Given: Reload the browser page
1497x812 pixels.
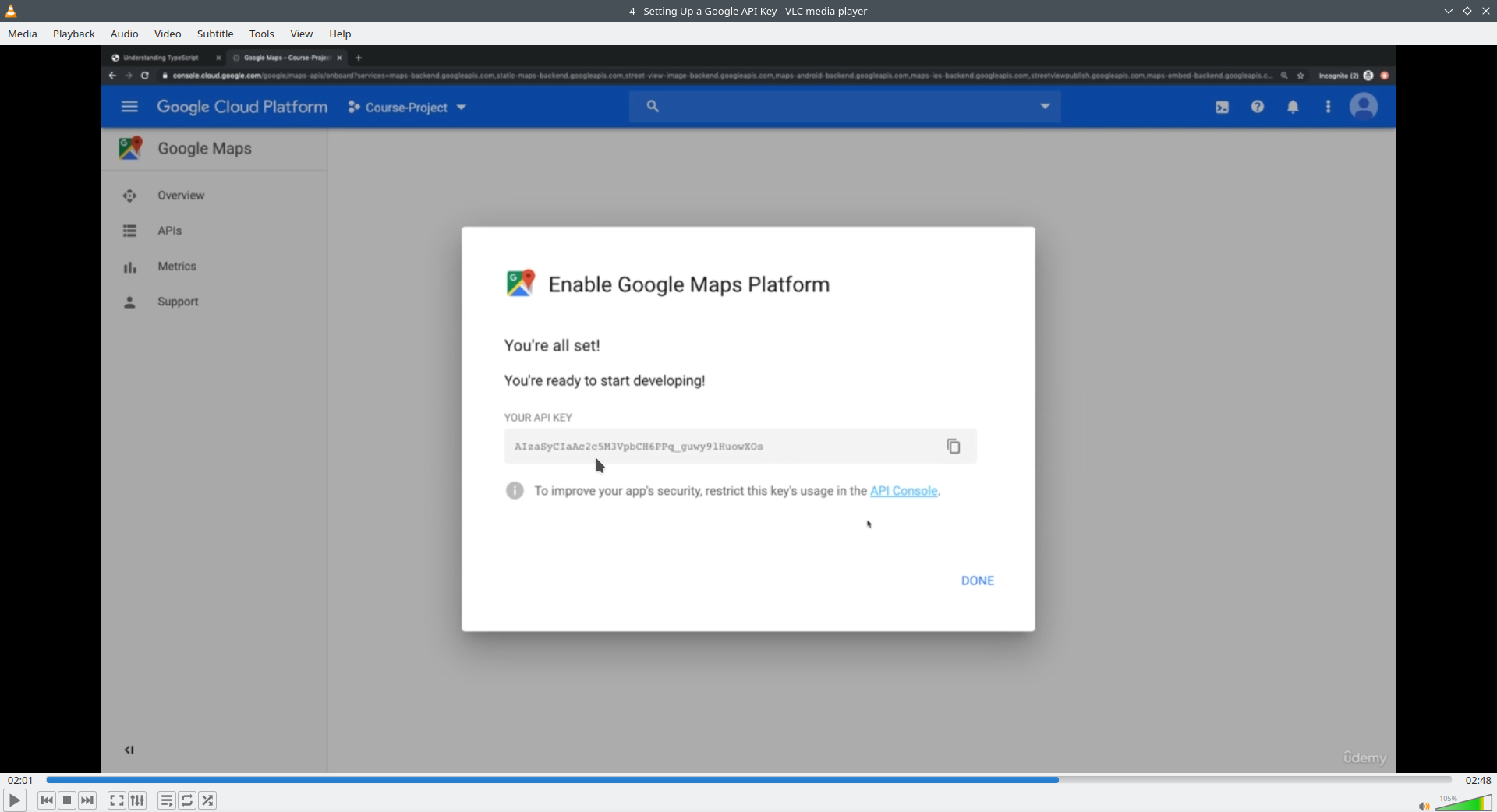Looking at the screenshot, I should [145, 76].
